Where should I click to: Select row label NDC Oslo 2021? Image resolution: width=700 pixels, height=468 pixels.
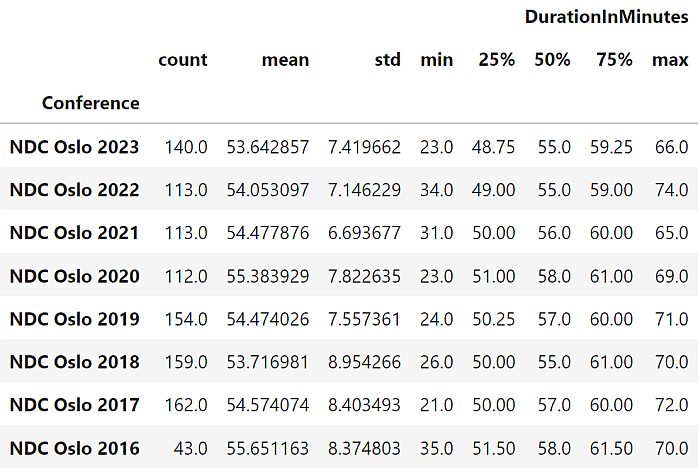[x=75, y=233]
